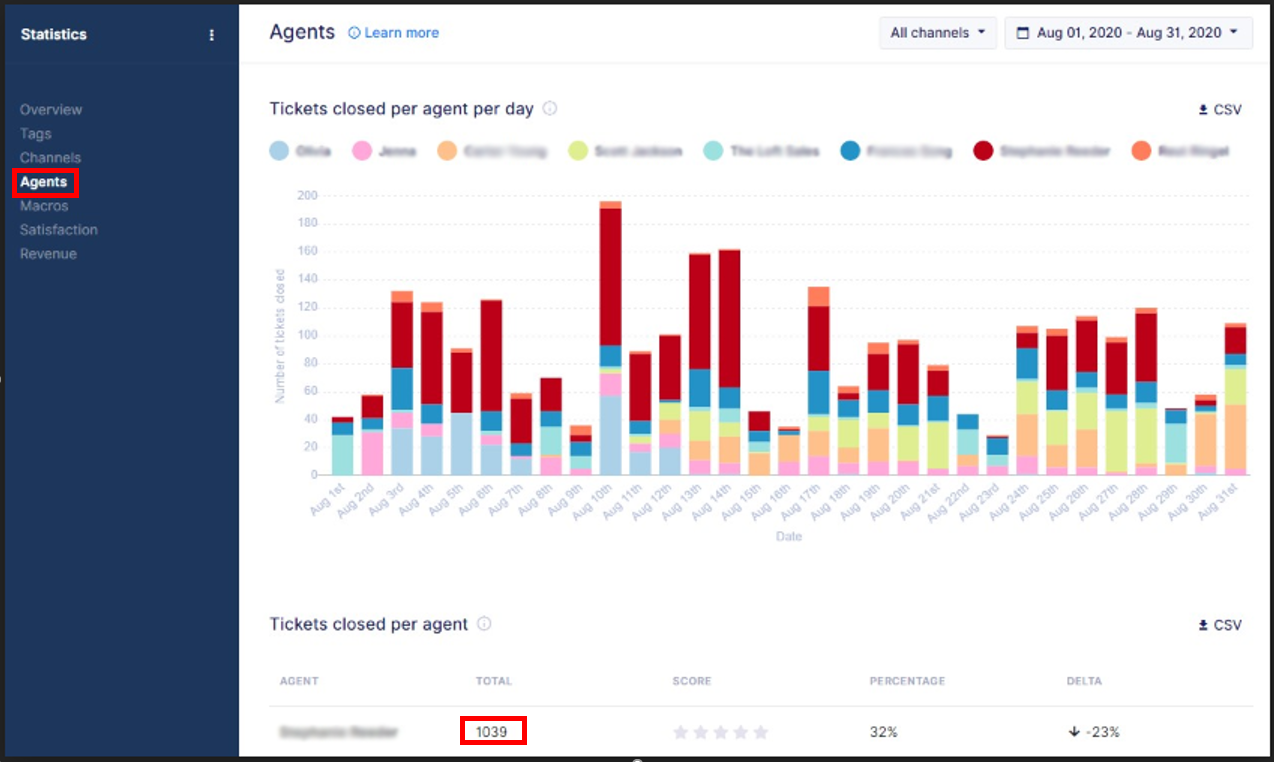The height and width of the screenshot is (762, 1274).
Task: Open the Aug 01 - Aug 31, 2020 date dropdown
Action: point(1128,33)
